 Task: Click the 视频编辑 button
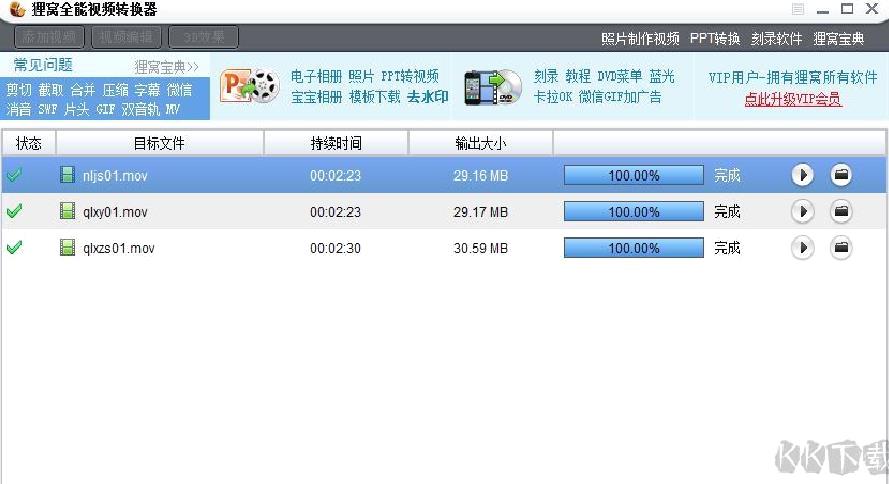tap(126, 37)
